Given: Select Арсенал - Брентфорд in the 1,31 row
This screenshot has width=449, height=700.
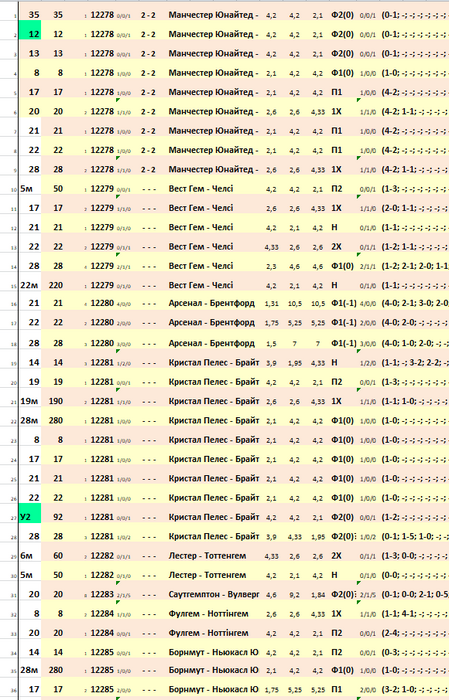Looking at the screenshot, I should pyautogui.click(x=212, y=303).
